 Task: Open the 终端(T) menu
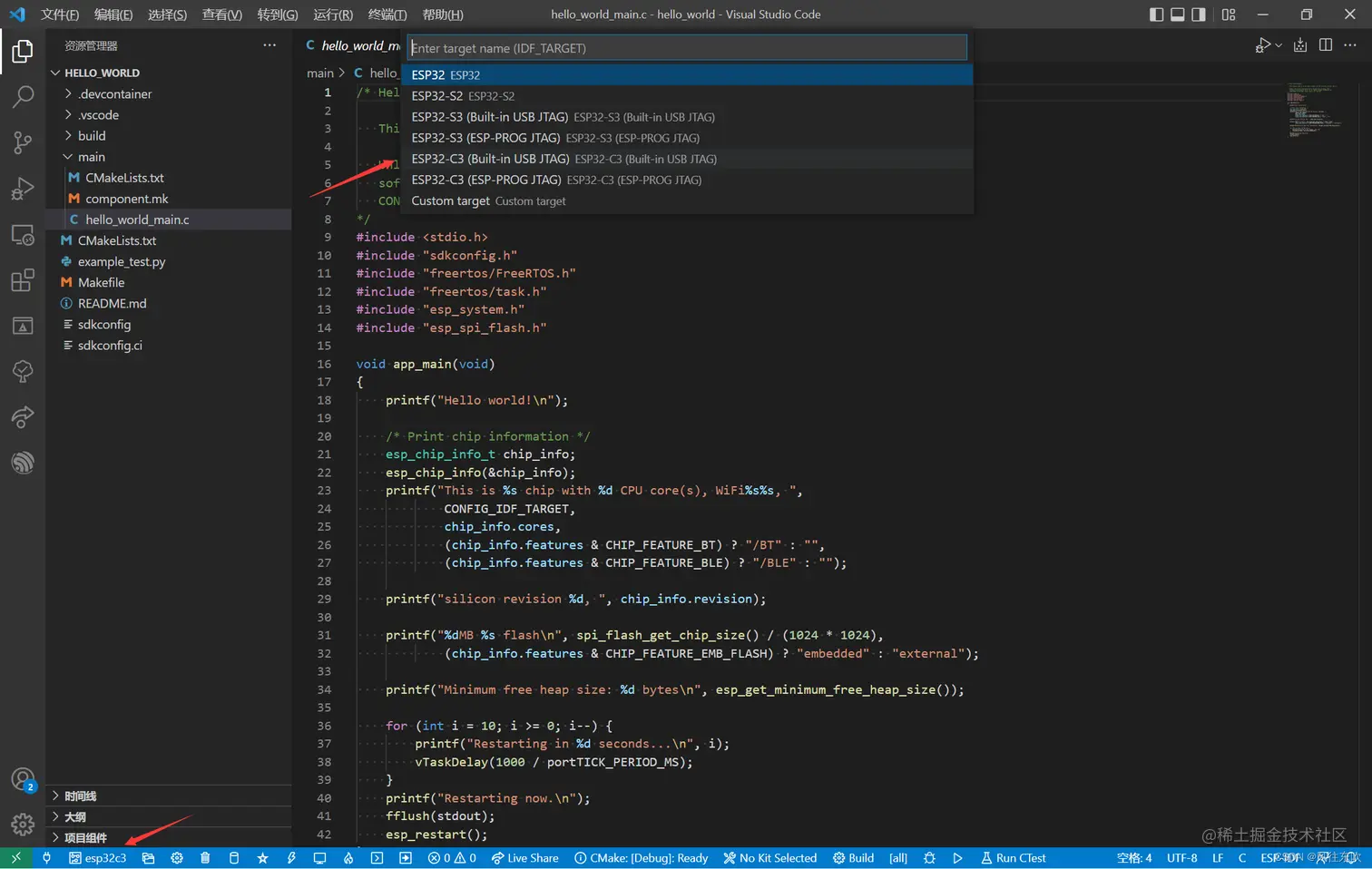387,15
